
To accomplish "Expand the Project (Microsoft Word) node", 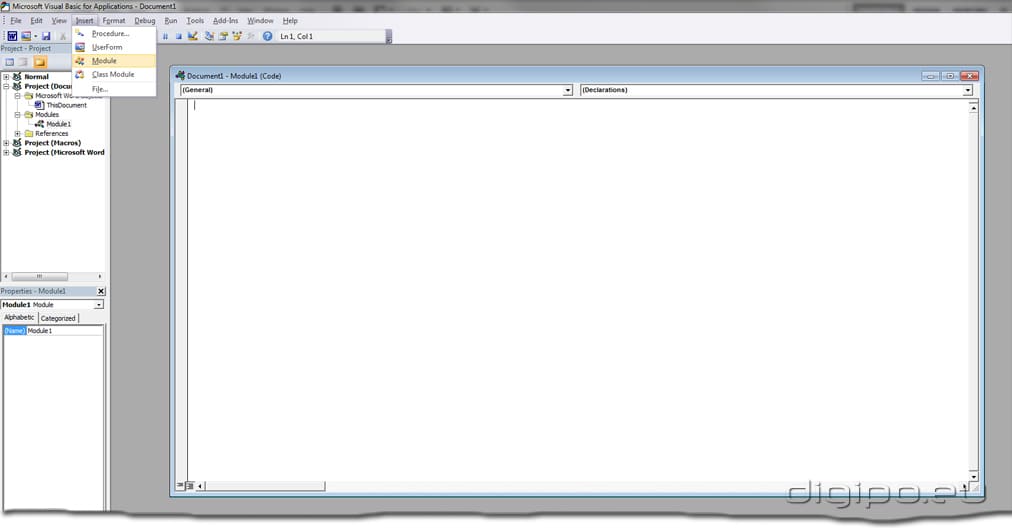I will pyautogui.click(x=6, y=152).
